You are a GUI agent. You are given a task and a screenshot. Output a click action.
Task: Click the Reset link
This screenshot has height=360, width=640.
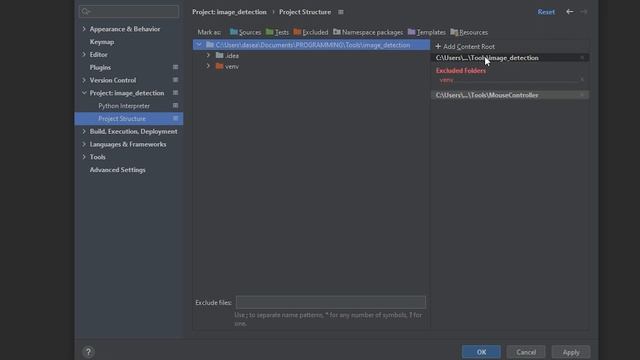coord(546,12)
